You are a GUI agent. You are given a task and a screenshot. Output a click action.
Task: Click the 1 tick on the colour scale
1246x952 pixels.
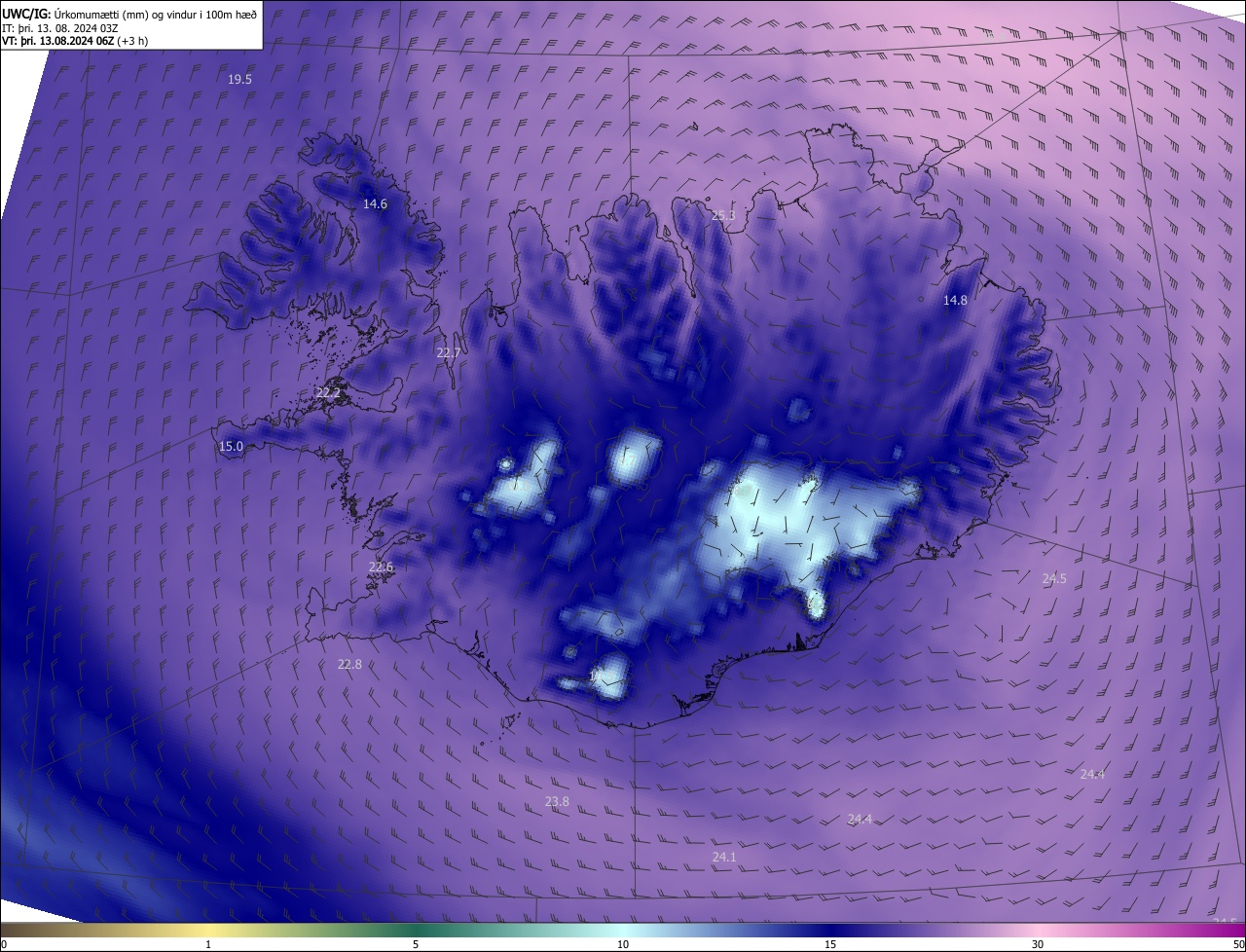coord(208,945)
